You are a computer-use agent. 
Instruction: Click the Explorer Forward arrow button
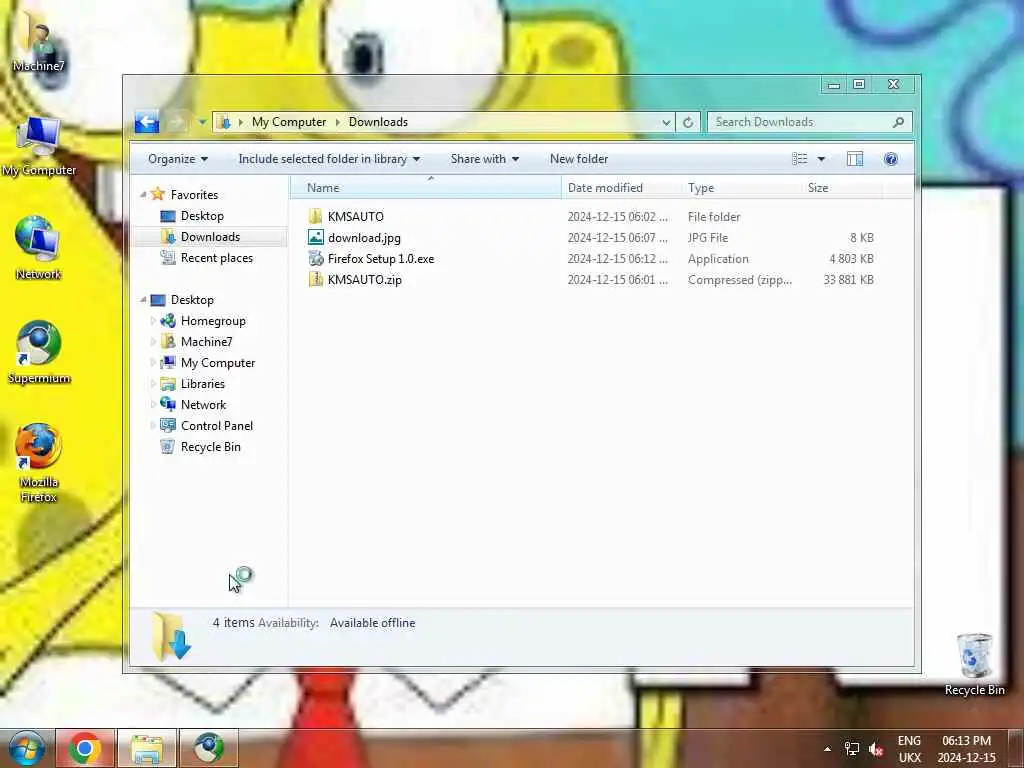(x=176, y=122)
